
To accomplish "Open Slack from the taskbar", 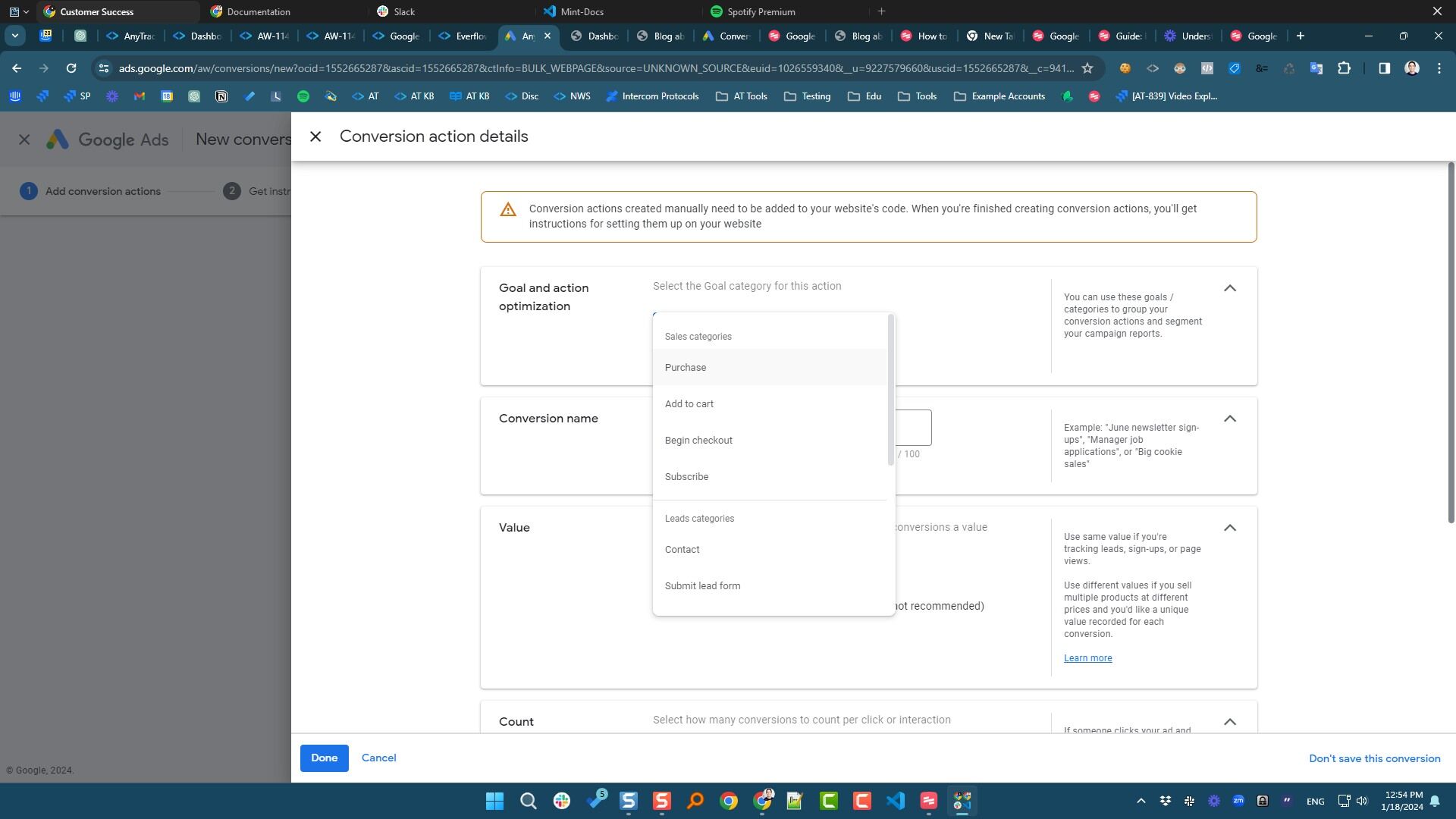I will click(x=562, y=802).
